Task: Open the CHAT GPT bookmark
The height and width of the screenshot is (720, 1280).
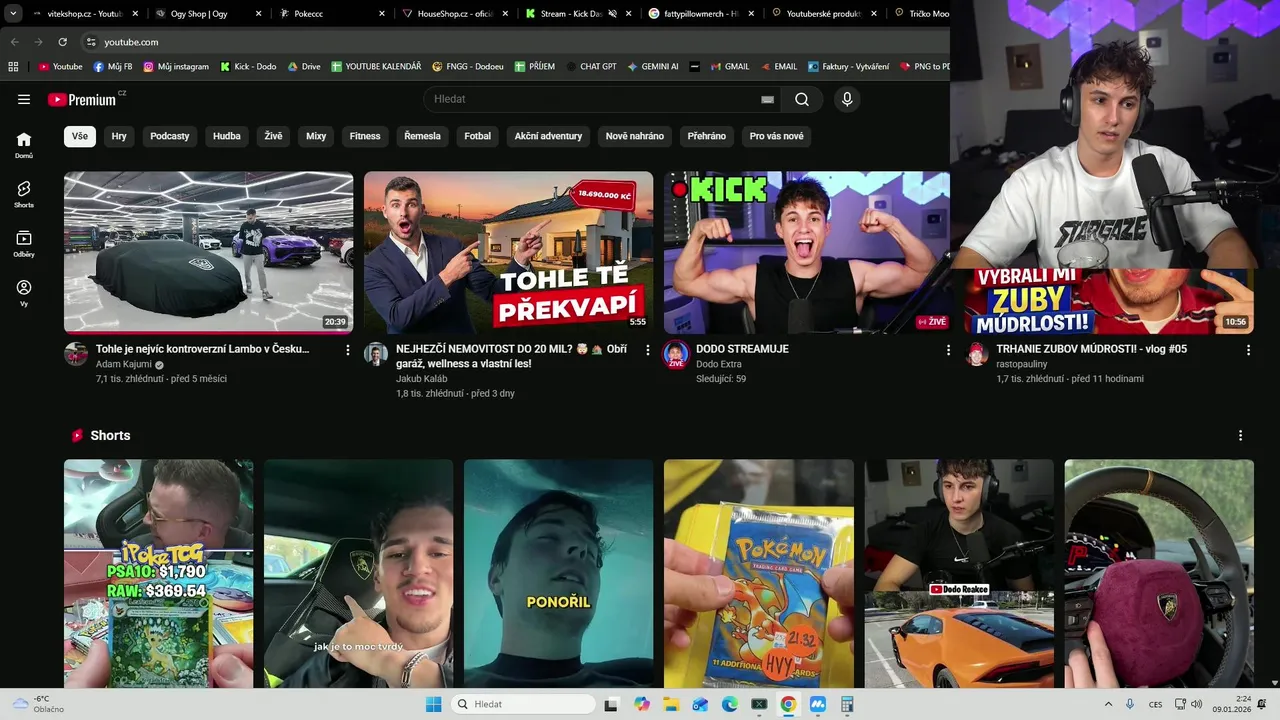Action: coord(591,67)
